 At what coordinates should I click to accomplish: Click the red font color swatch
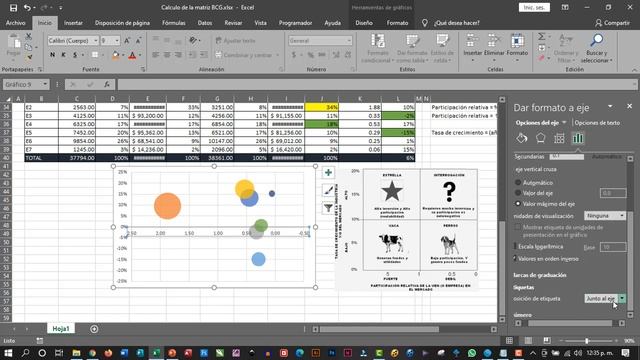coord(132,55)
